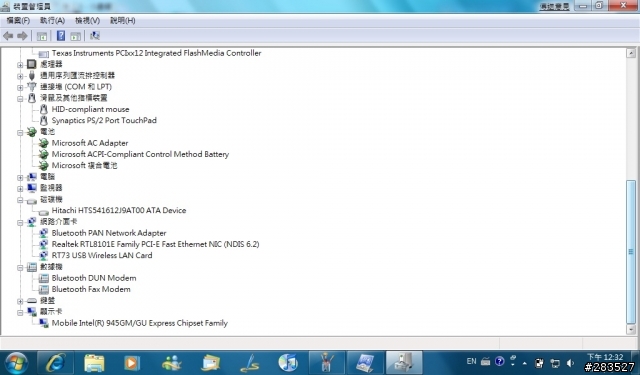Click the scrollbar down arrow
Screen dimensions: 640x375
(631, 329)
